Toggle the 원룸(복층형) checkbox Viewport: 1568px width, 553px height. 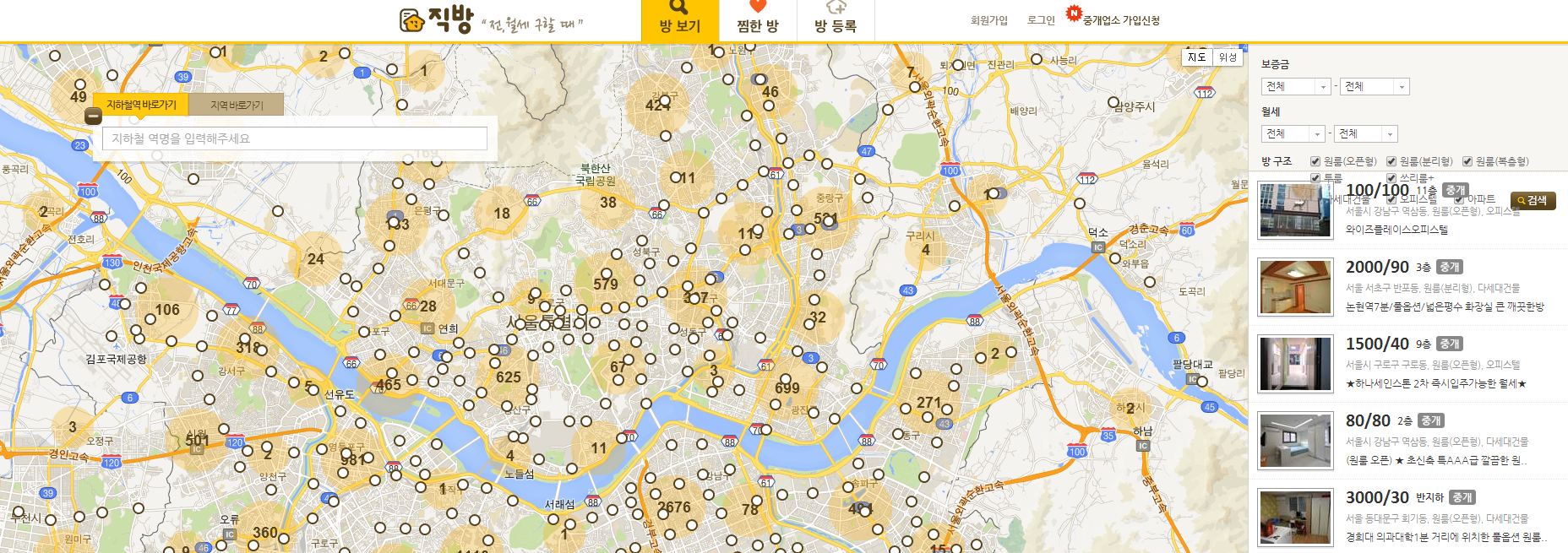tap(1467, 161)
